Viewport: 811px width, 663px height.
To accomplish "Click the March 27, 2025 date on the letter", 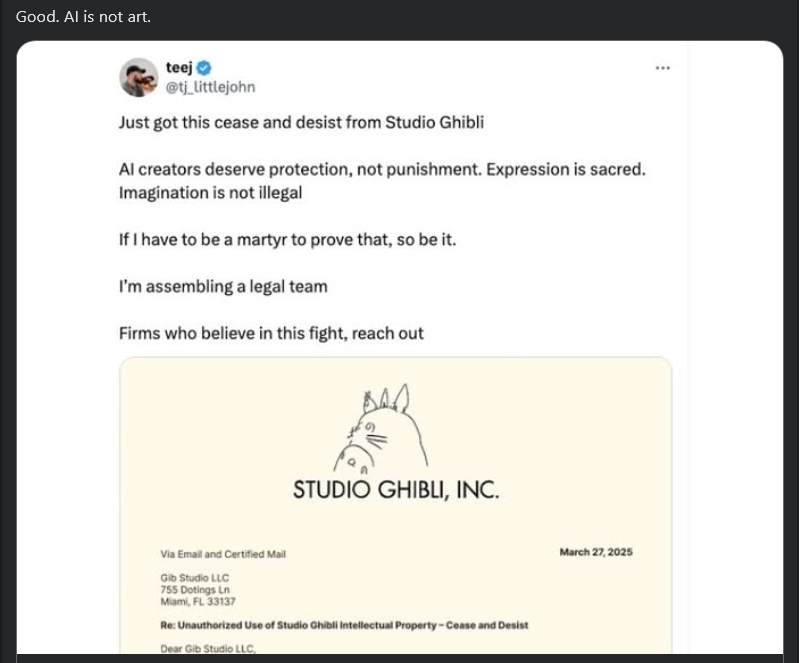I will tap(594, 551).
